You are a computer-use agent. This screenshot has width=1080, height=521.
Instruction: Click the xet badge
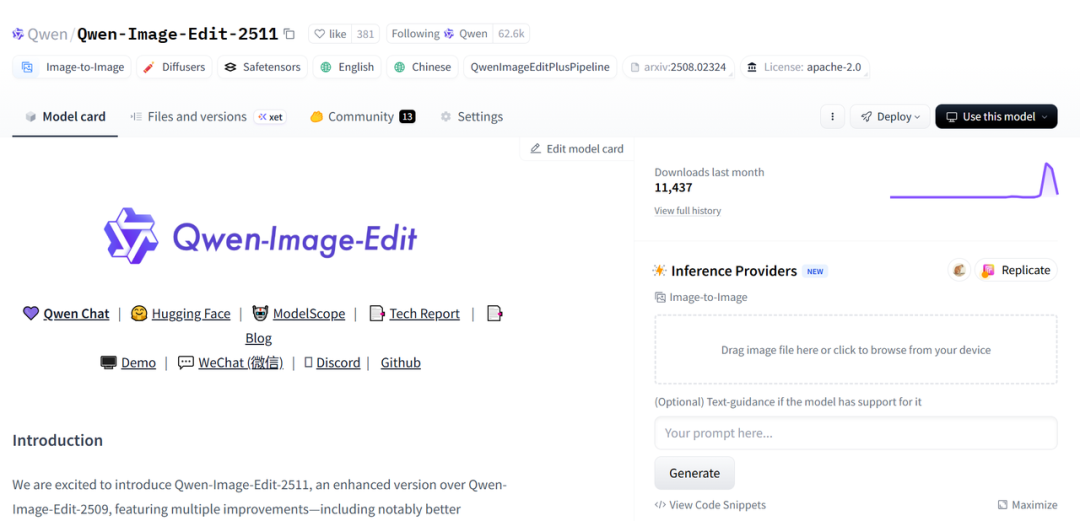pyautogui.click(x=270, y=117)
